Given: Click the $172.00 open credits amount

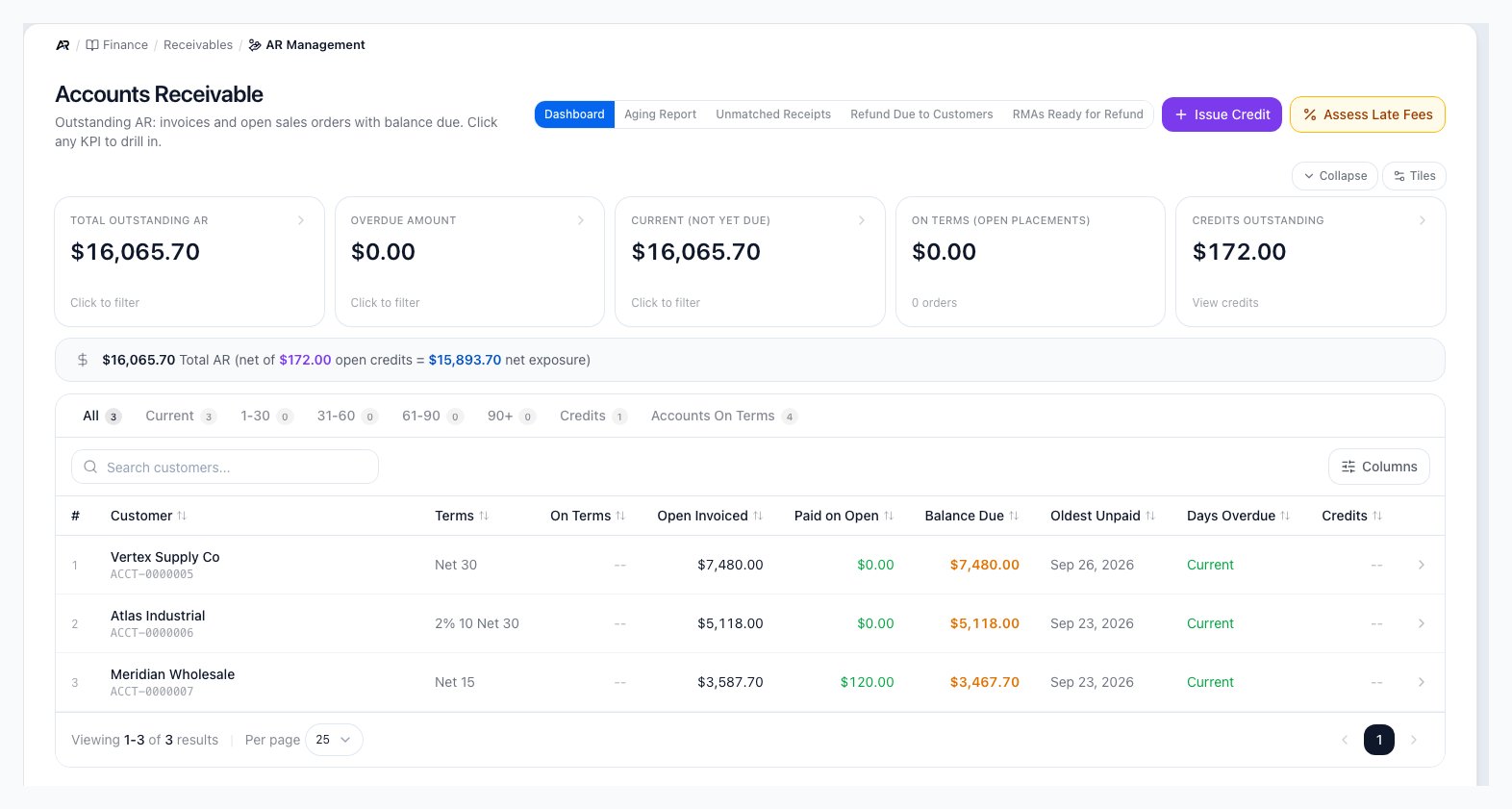Looking at the screenshot, I should [x=305, y=361].
